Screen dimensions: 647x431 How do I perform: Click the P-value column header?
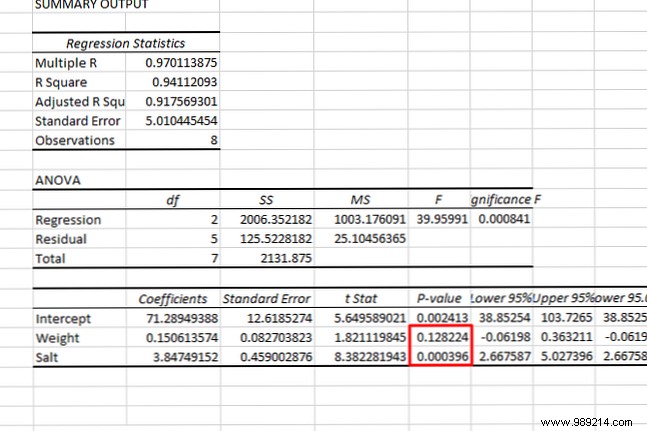[439, 298]
